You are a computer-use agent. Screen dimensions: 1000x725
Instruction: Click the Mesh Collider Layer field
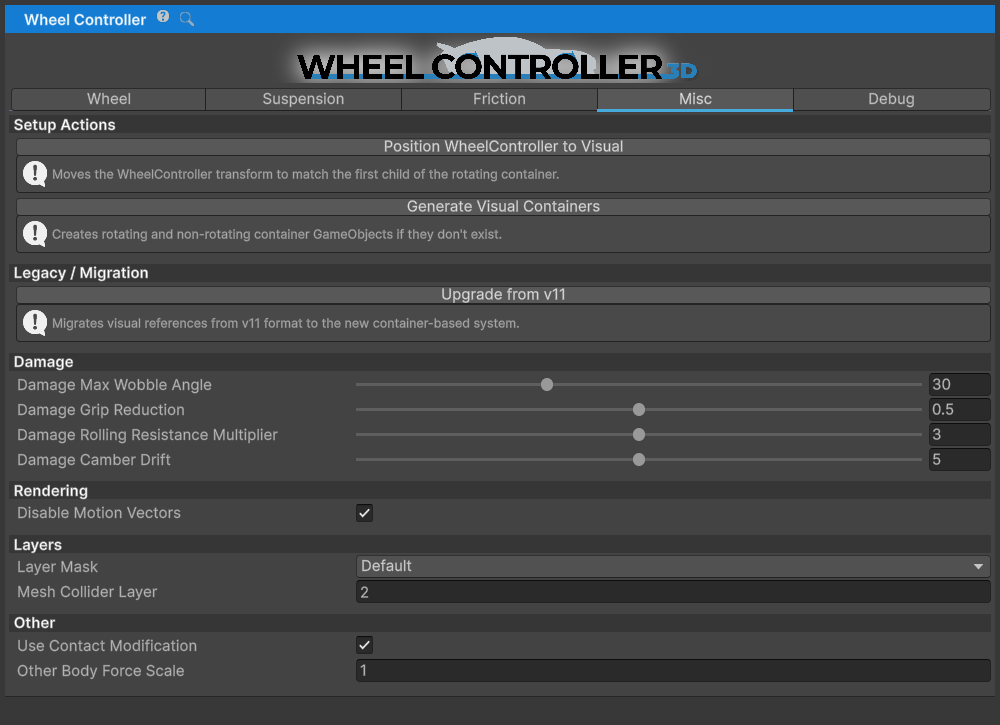click(673, 592)
